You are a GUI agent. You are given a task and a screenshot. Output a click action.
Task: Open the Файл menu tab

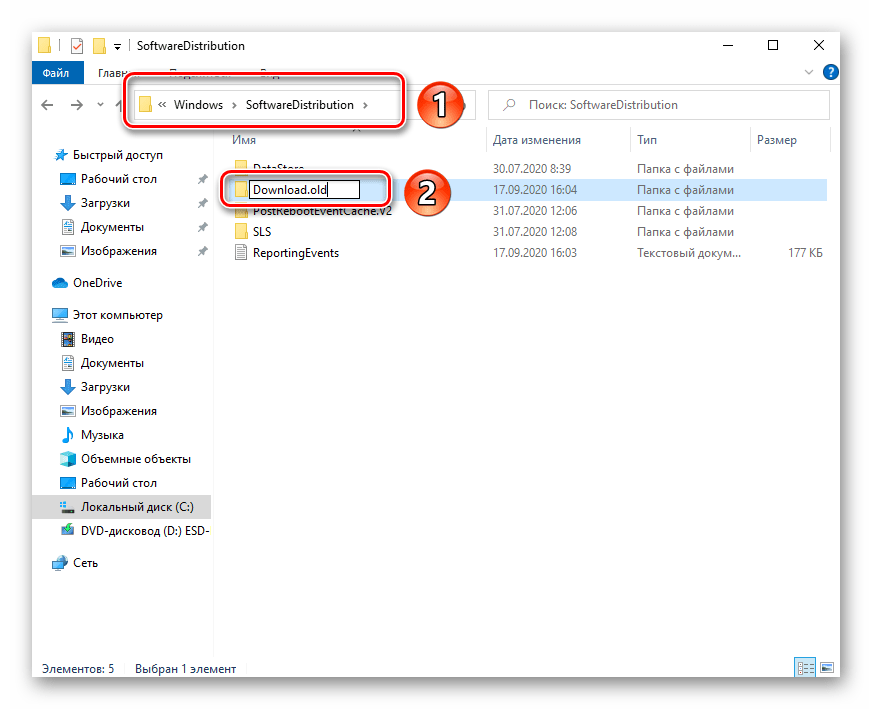click(56, 72)
